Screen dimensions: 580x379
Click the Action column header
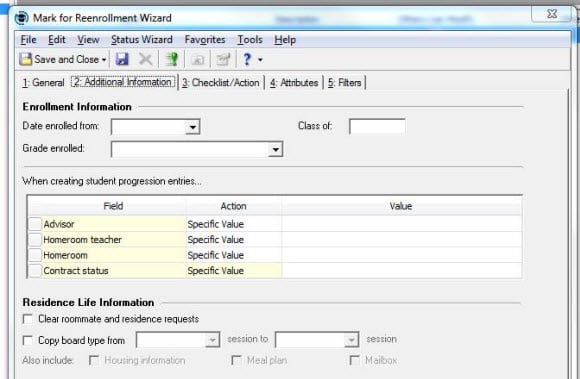[233, 206]
